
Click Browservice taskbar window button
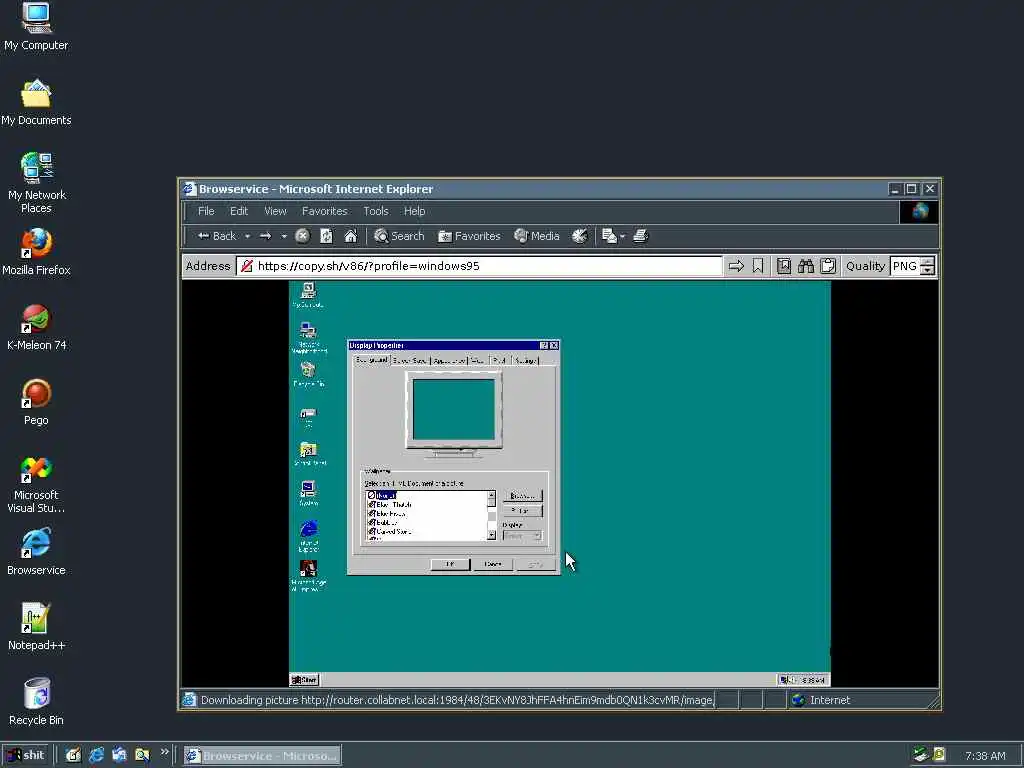point(262,756)
